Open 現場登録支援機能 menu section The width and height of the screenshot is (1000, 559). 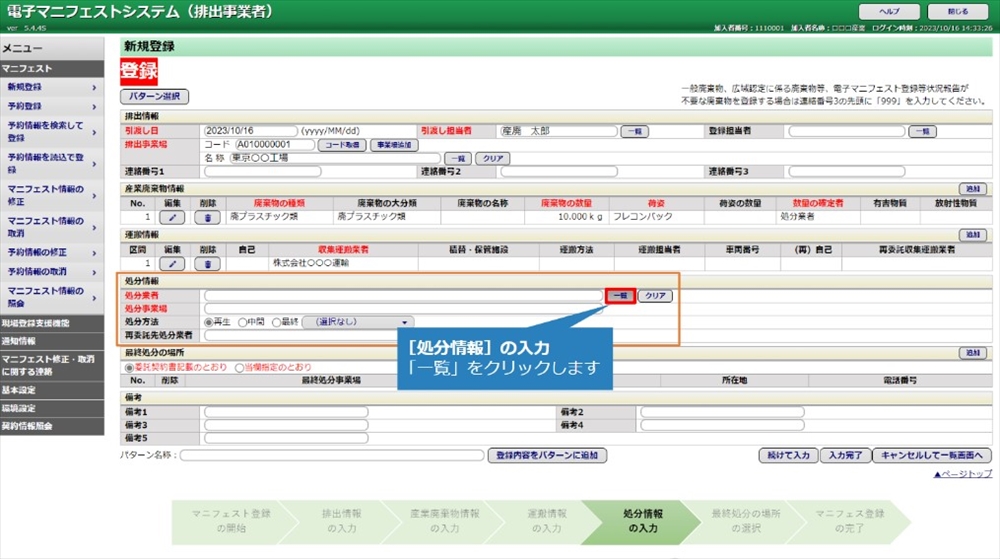(52, 323)
